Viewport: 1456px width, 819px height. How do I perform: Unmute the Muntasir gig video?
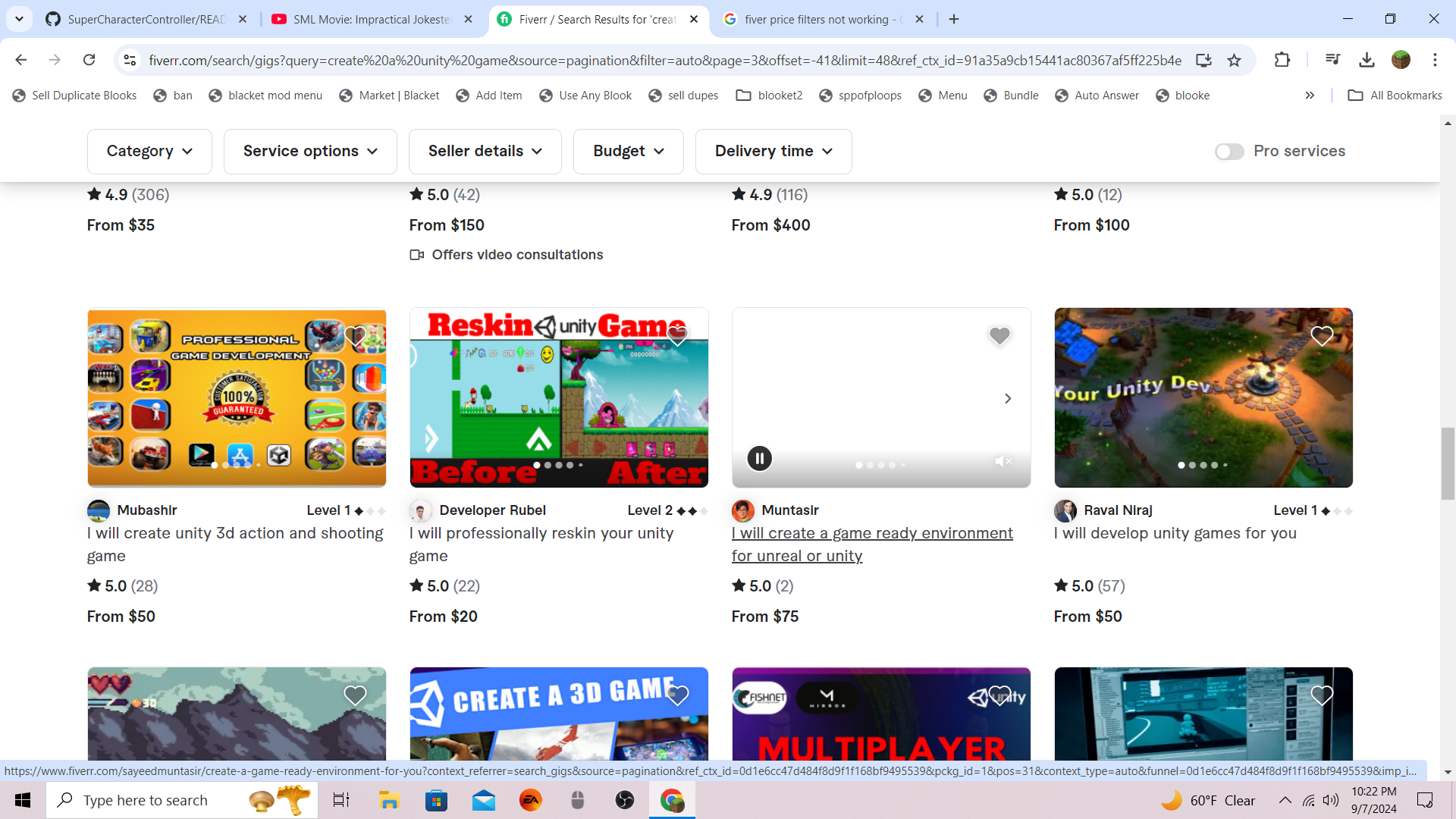click(x=1003, y=461)
